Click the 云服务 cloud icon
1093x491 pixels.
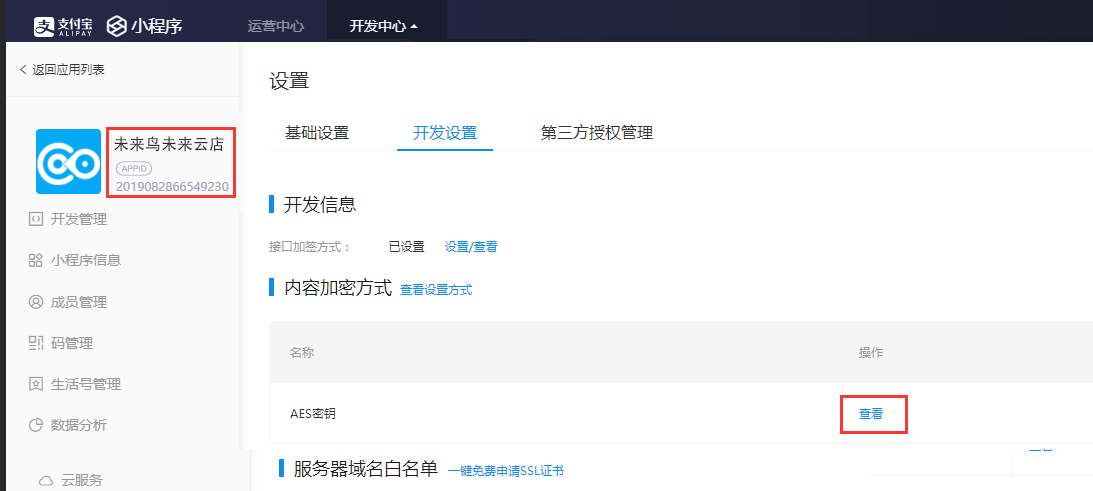coord(46,481)
